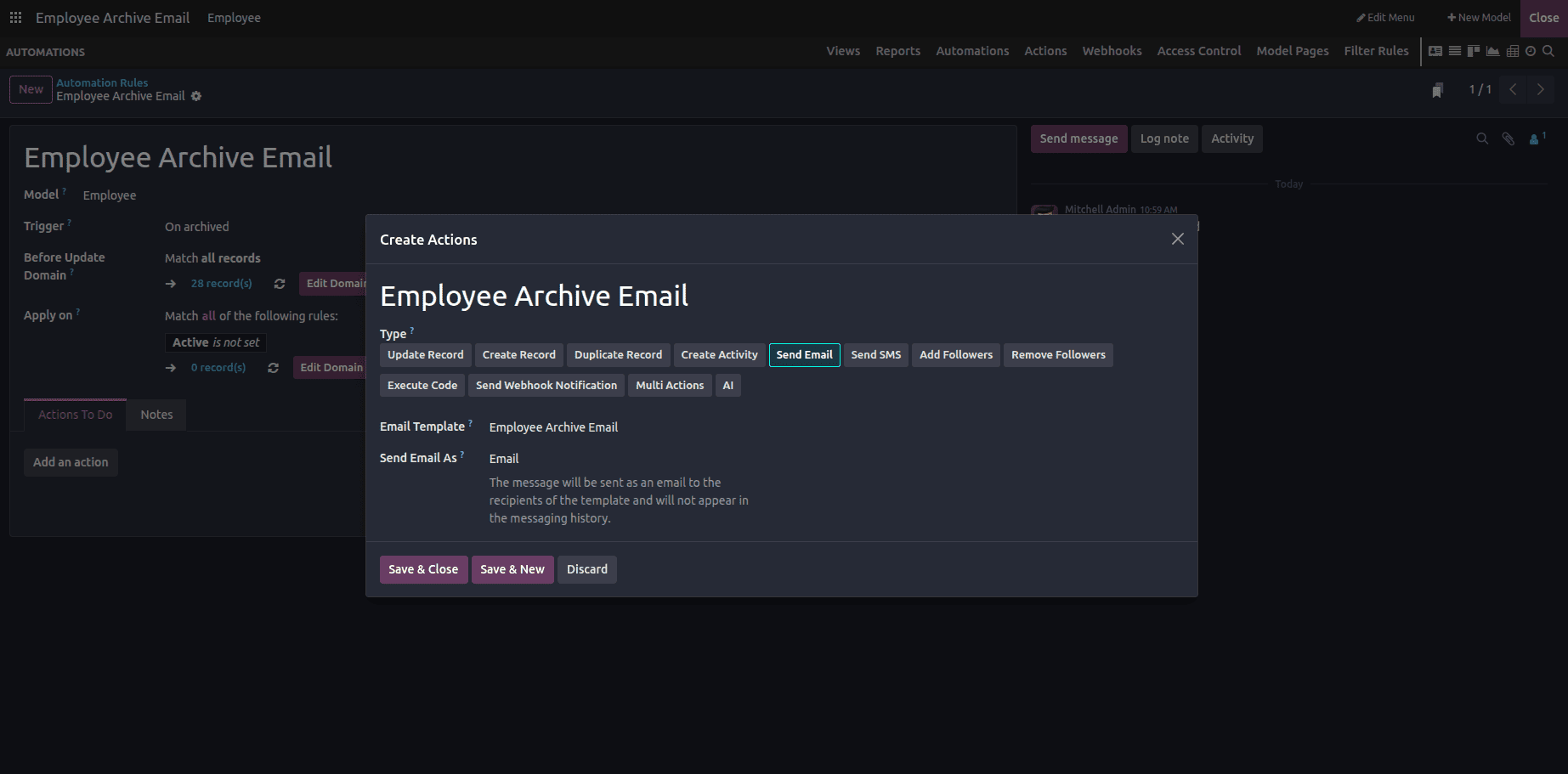The width and height of the screenshot is (1568, 774).
Task: Switch to the Notes tab
Action: [x=156, y=415]
